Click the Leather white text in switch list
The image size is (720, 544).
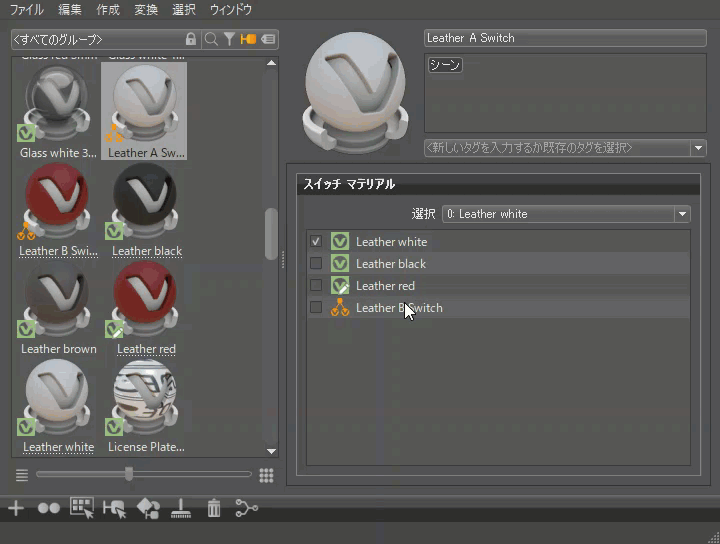(391, 242)
